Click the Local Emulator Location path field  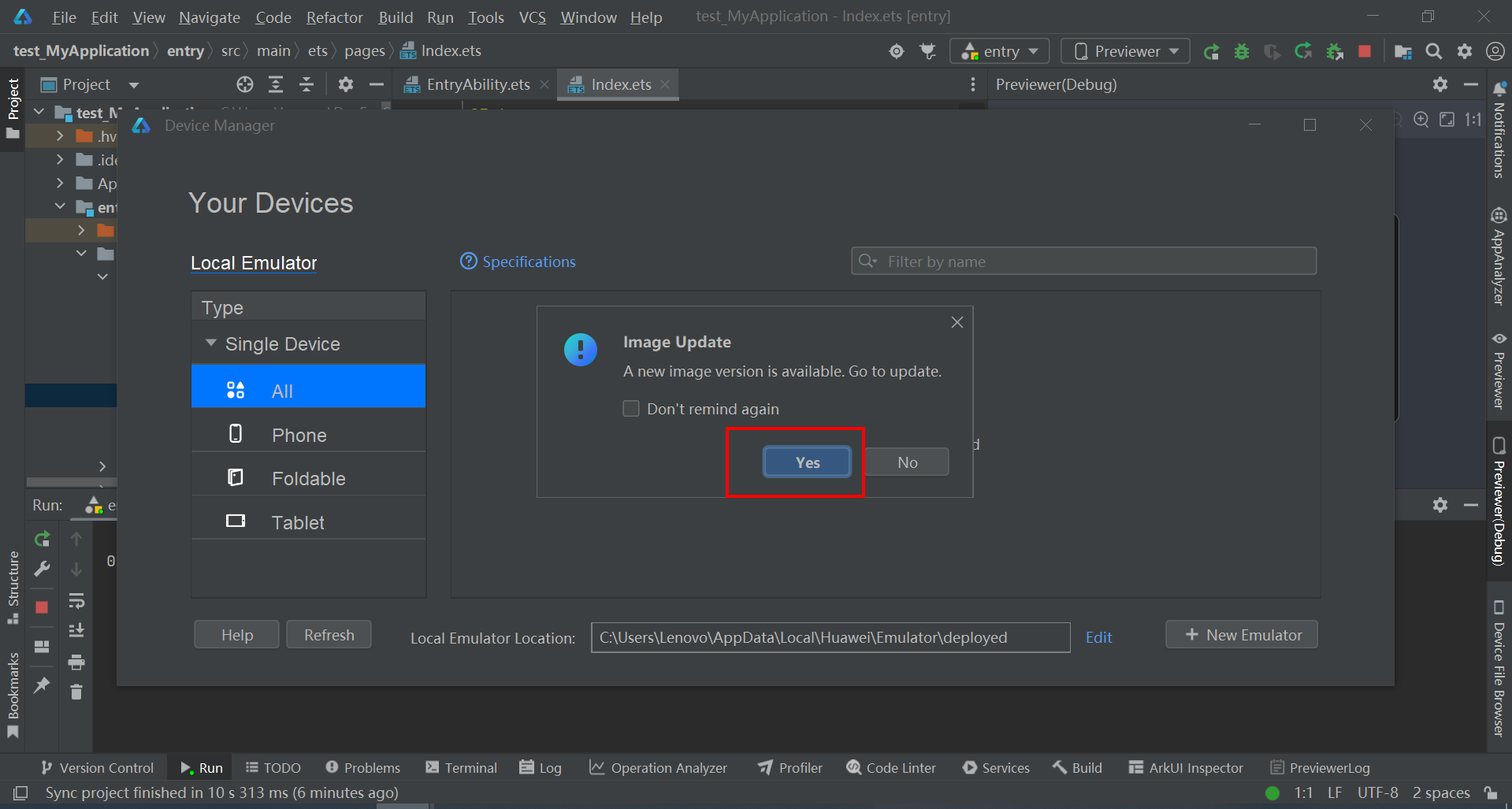(x=830, y=637)
